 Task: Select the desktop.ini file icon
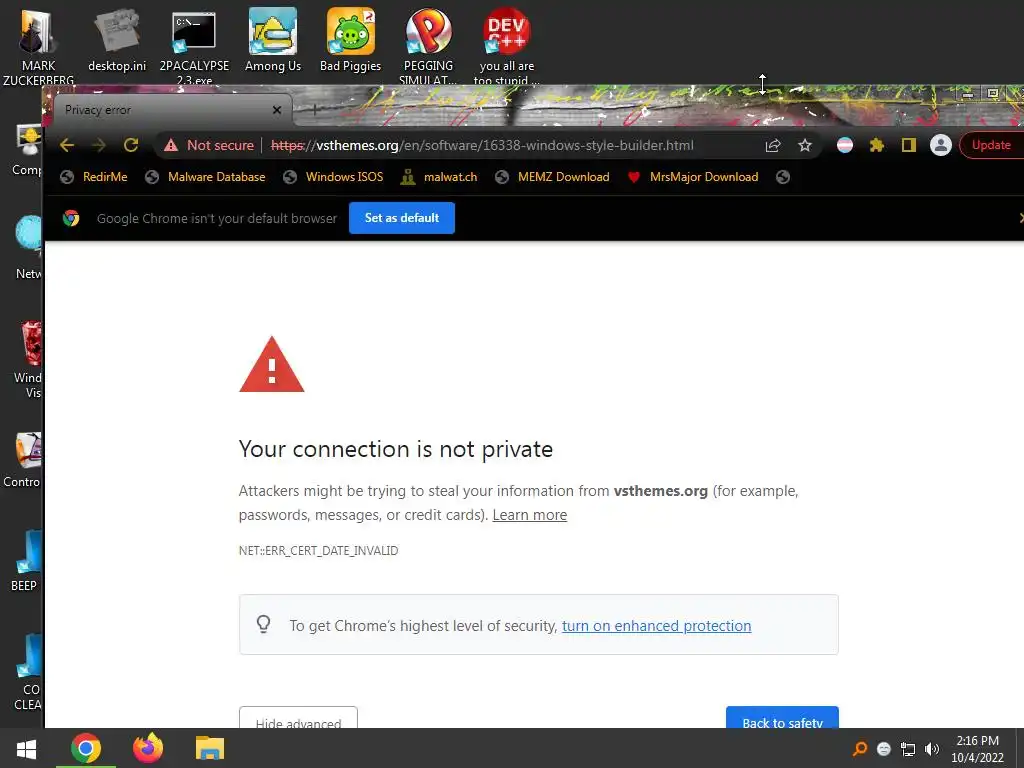(117, 40)
